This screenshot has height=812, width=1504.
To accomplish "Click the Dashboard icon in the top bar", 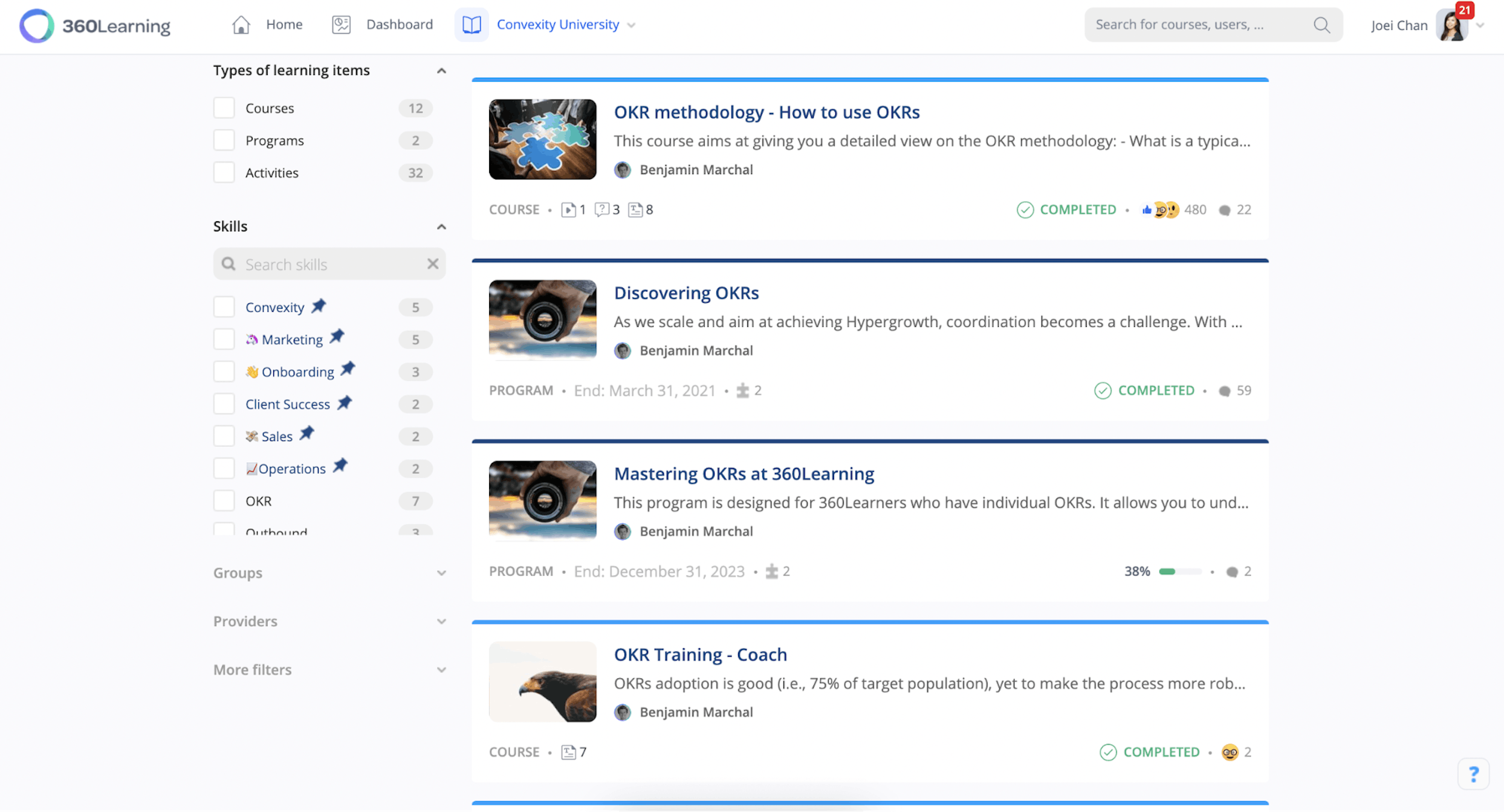I will pyautogui.click(x=341, y=24).
